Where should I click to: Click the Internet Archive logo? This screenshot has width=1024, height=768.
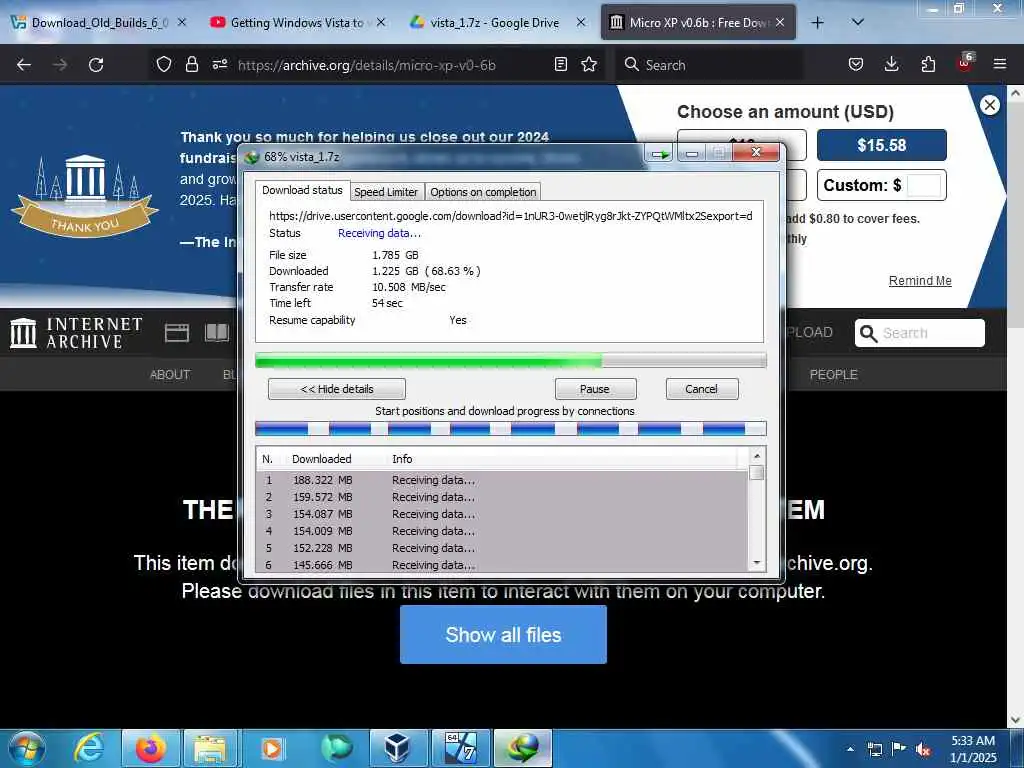(76, 332)
